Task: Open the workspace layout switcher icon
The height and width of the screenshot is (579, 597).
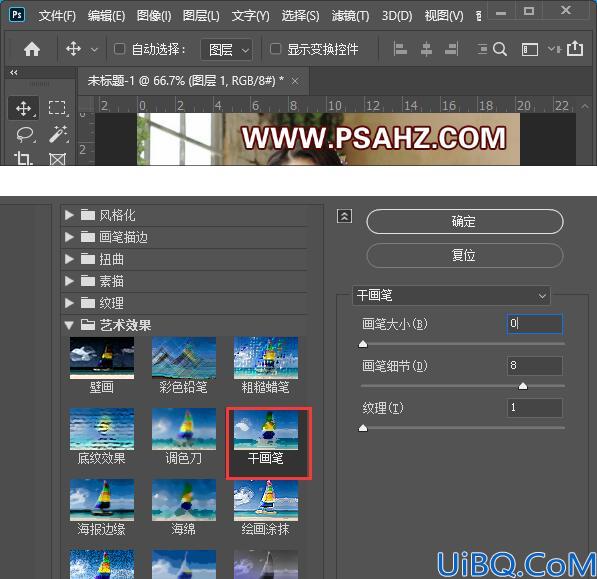Action: coord(530,49)
